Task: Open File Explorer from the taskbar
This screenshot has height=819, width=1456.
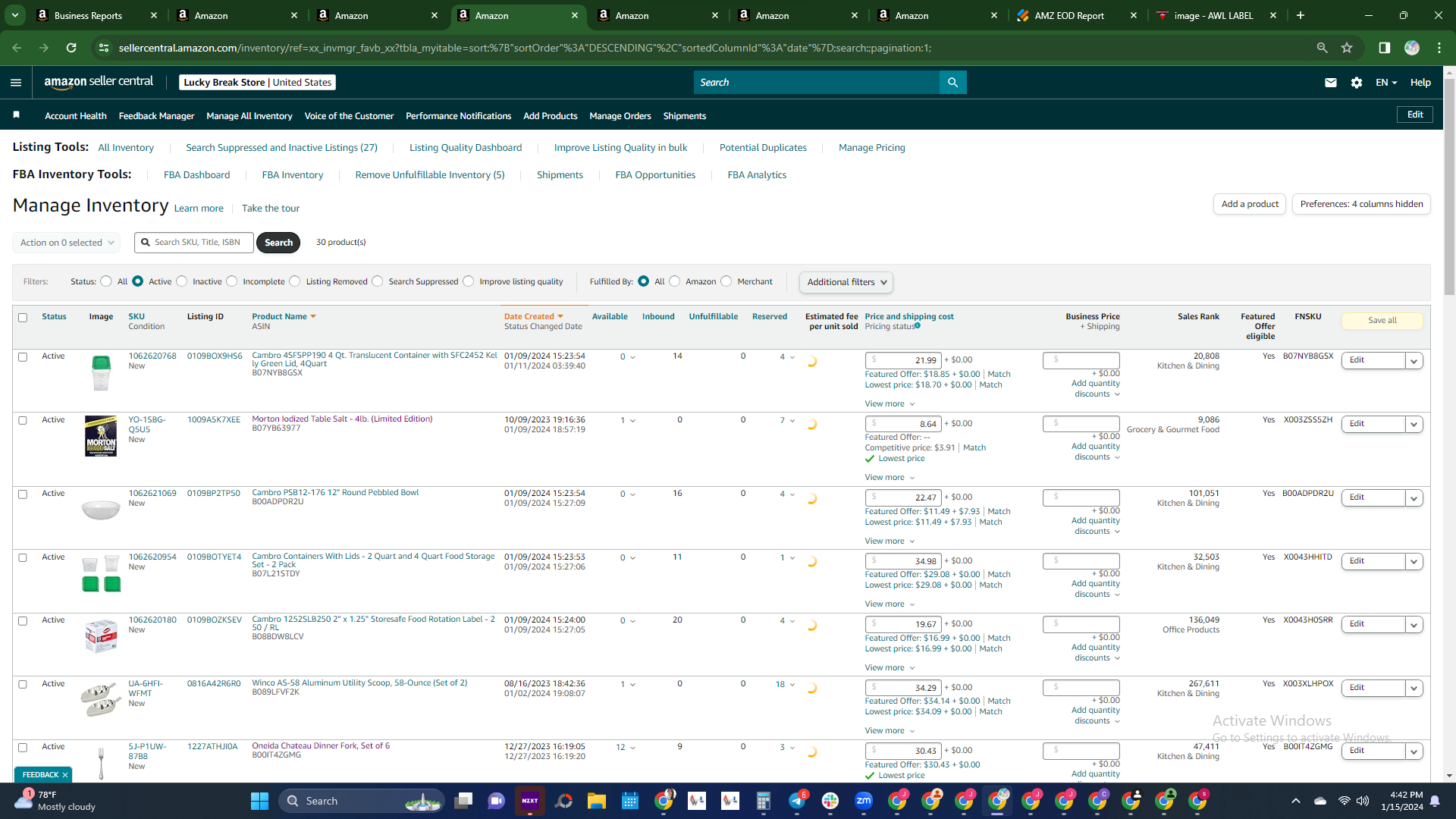Action: [597, 801]
